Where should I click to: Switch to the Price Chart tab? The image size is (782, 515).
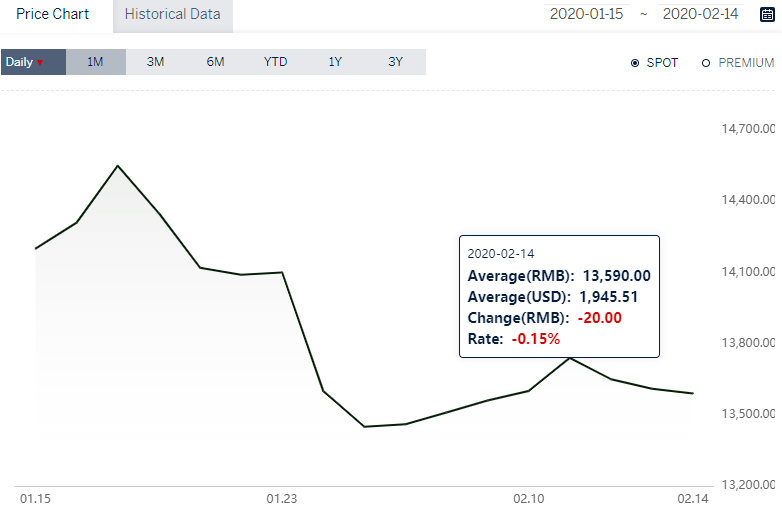[52, 14]
